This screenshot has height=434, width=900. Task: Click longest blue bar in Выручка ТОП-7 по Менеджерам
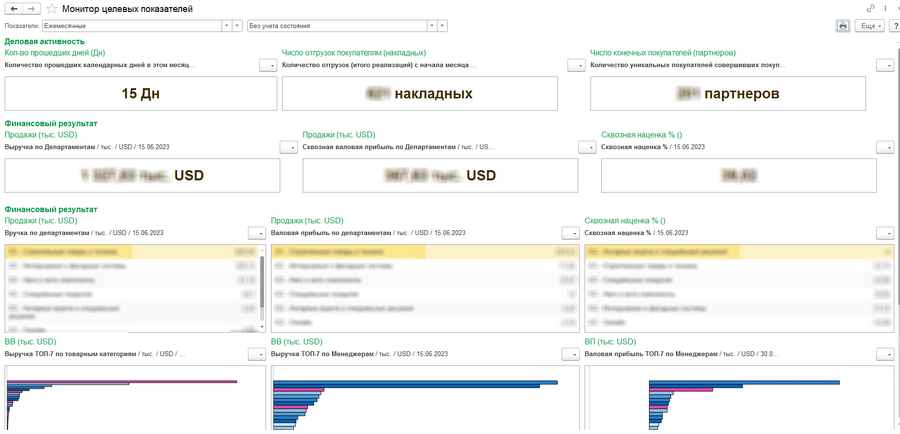(x=415, y=382)
